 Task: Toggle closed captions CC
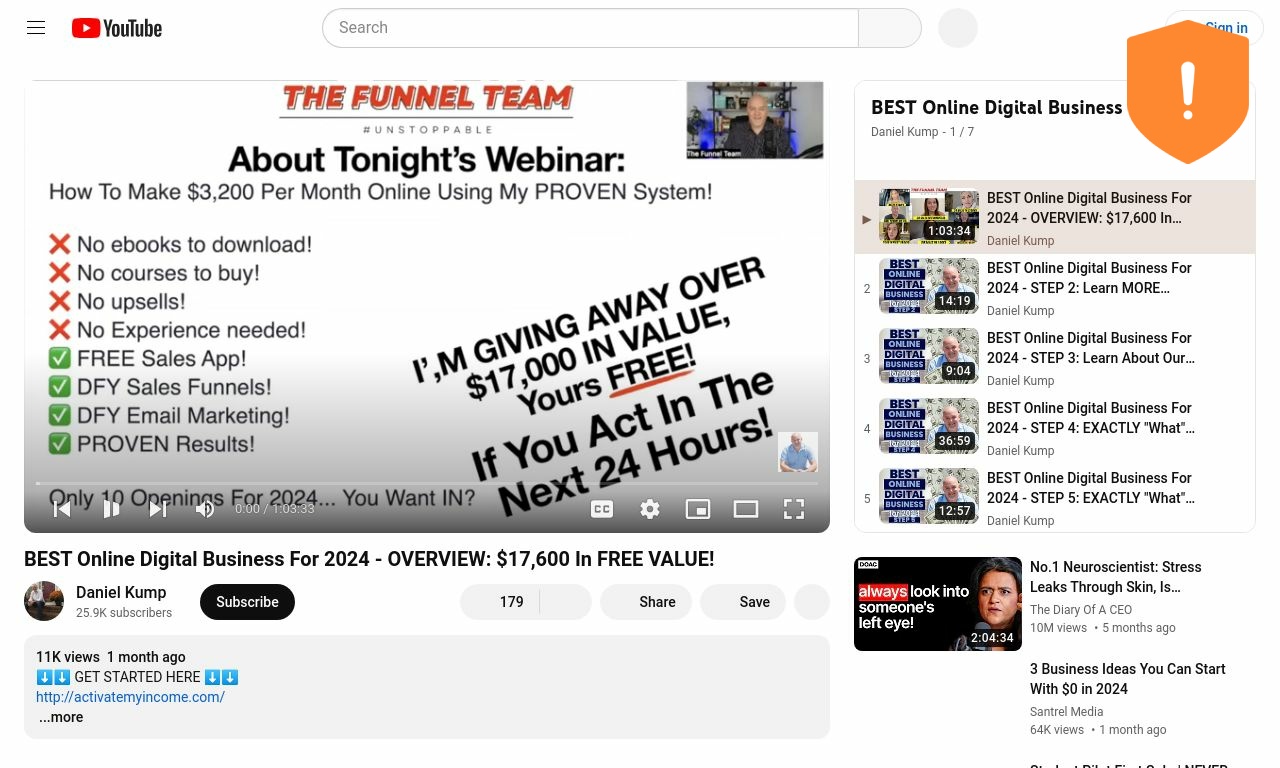pyautogui.click(x=602, y=509)
